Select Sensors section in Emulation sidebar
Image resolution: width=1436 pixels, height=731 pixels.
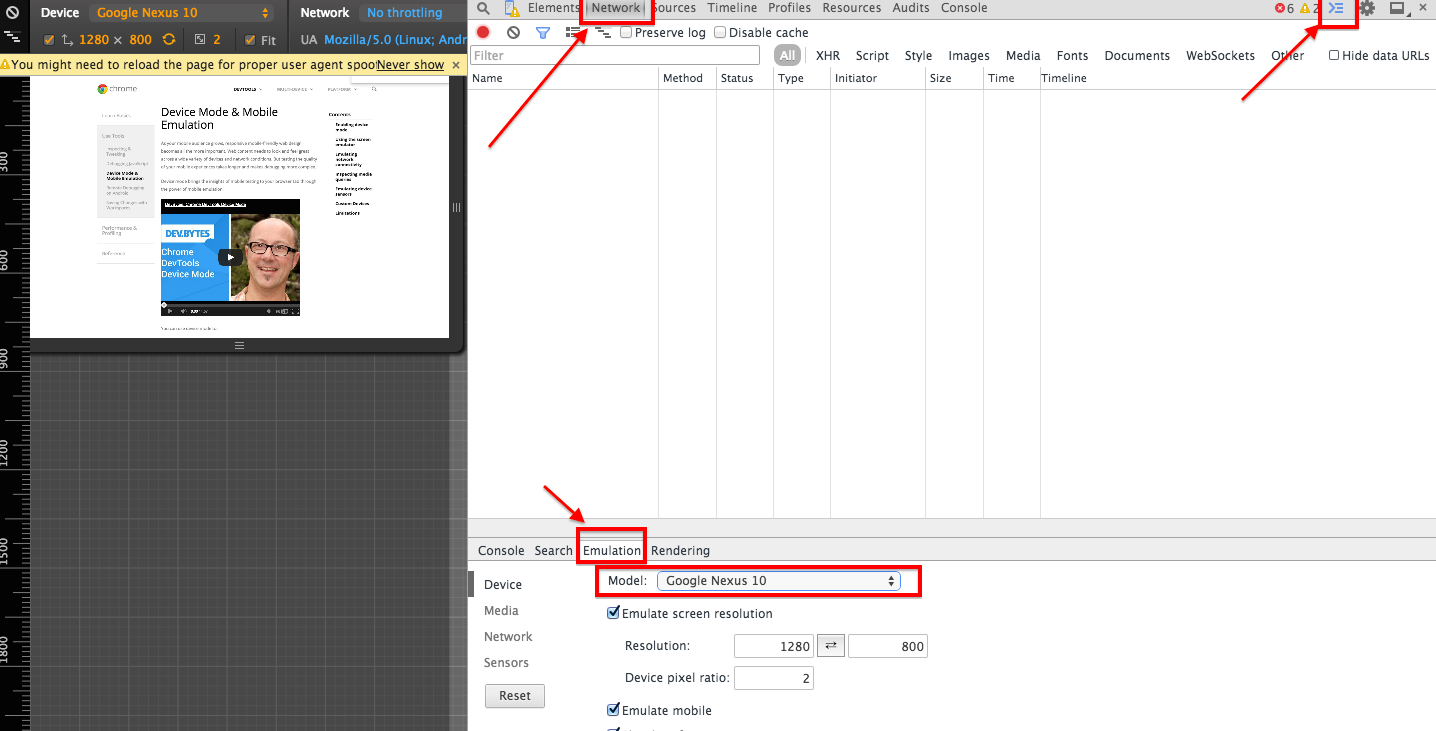[506, 663]
